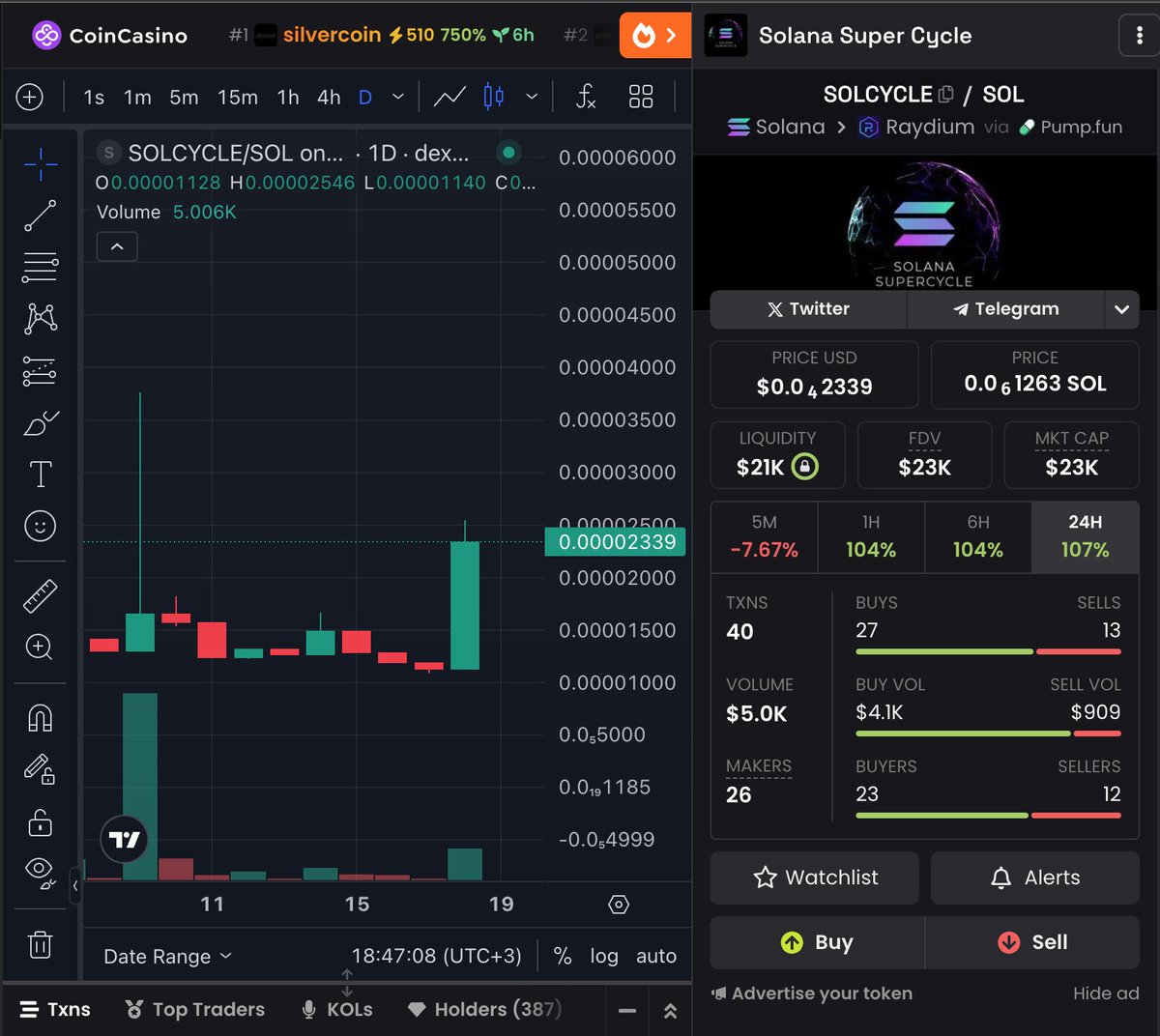Open the Top Traders tab
This screenshot has height=1036, width=1160.
pos(194,1010)
